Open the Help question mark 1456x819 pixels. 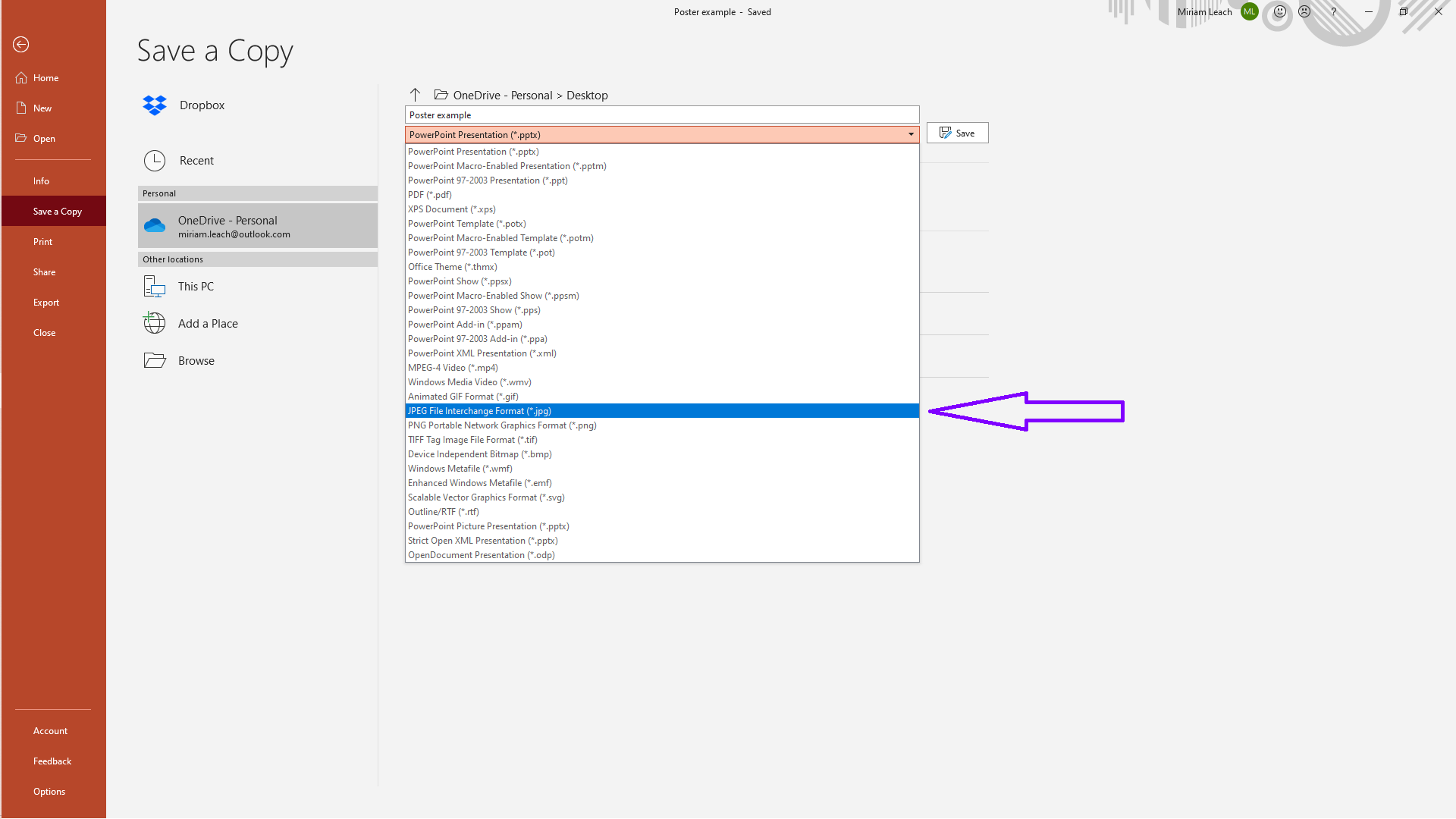click(1334, 11)
